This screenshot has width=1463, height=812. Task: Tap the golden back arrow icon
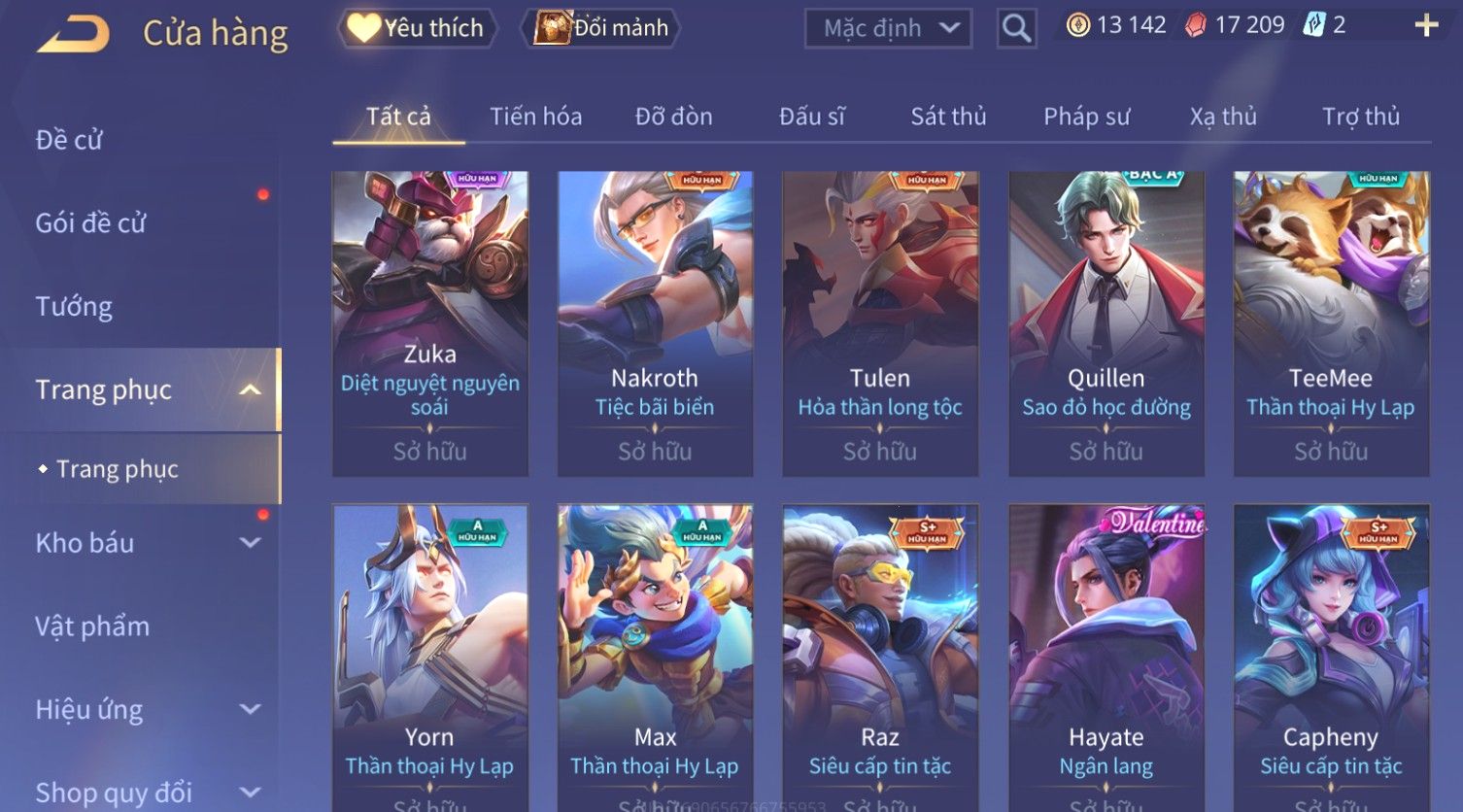(x=73, y=34)
